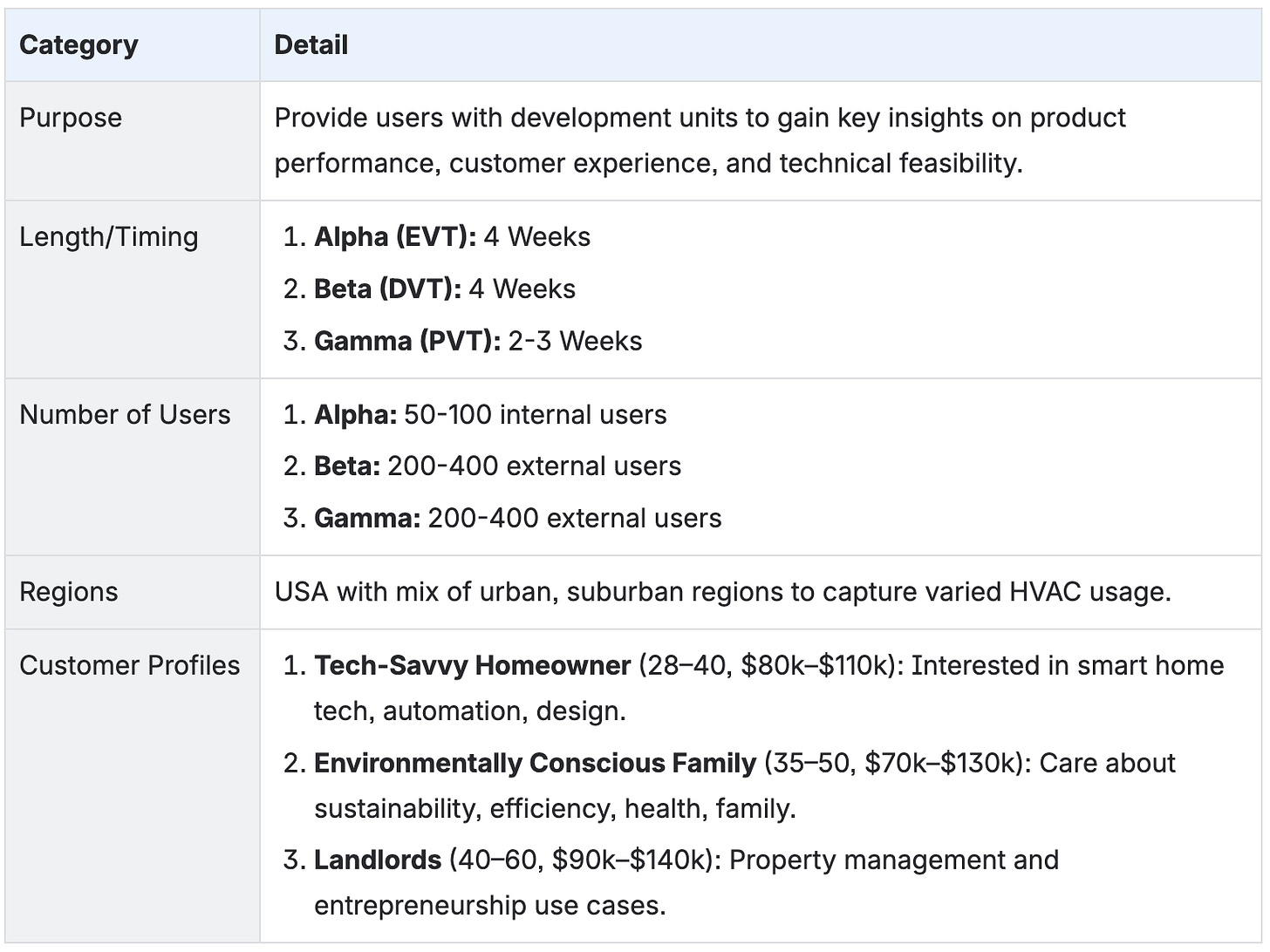Select the Regions row label
The width and height of the screenshot is (1270, 952).
[68, 592]
